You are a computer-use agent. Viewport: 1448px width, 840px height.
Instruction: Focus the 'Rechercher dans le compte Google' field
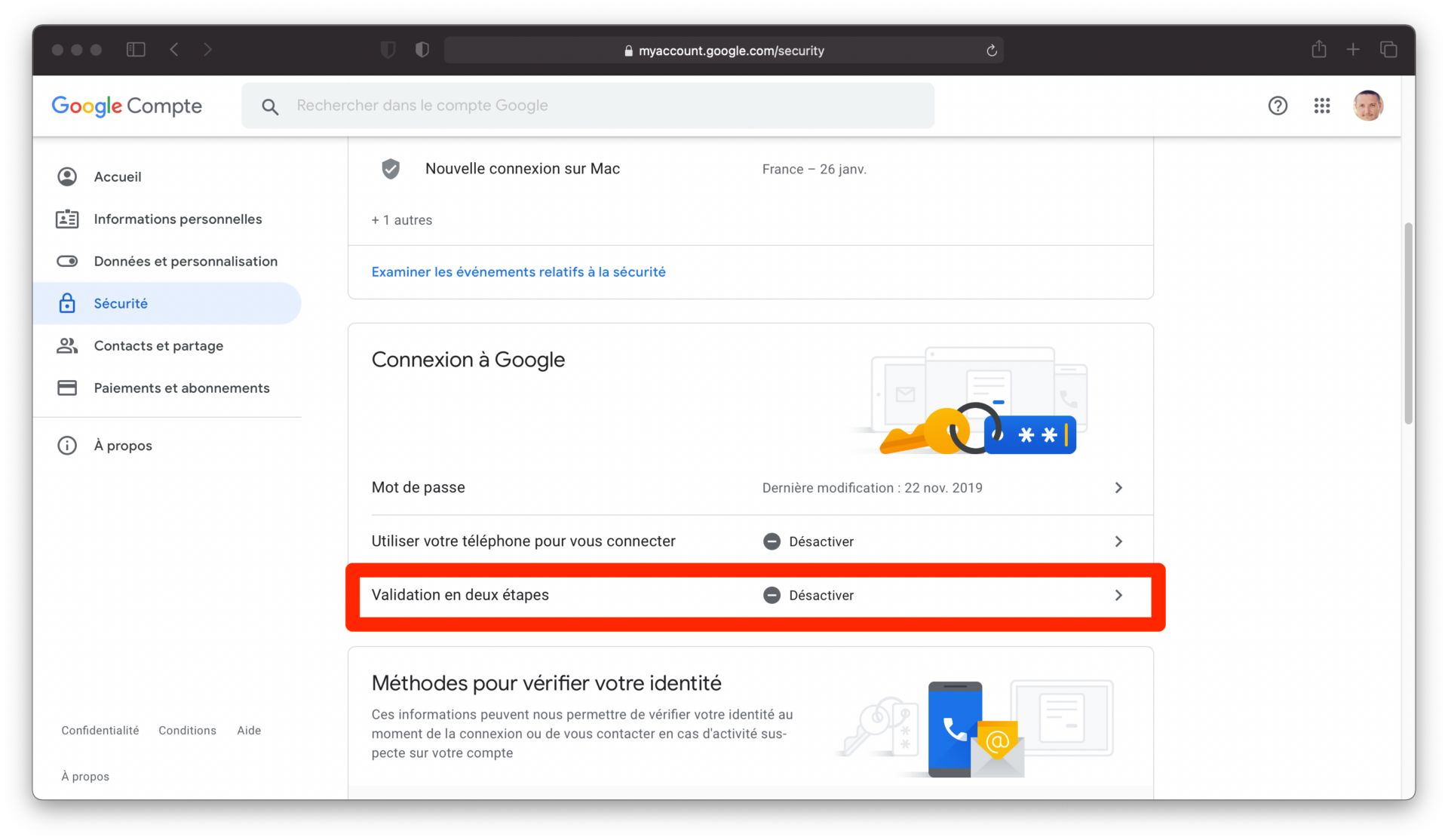(587, 106)
